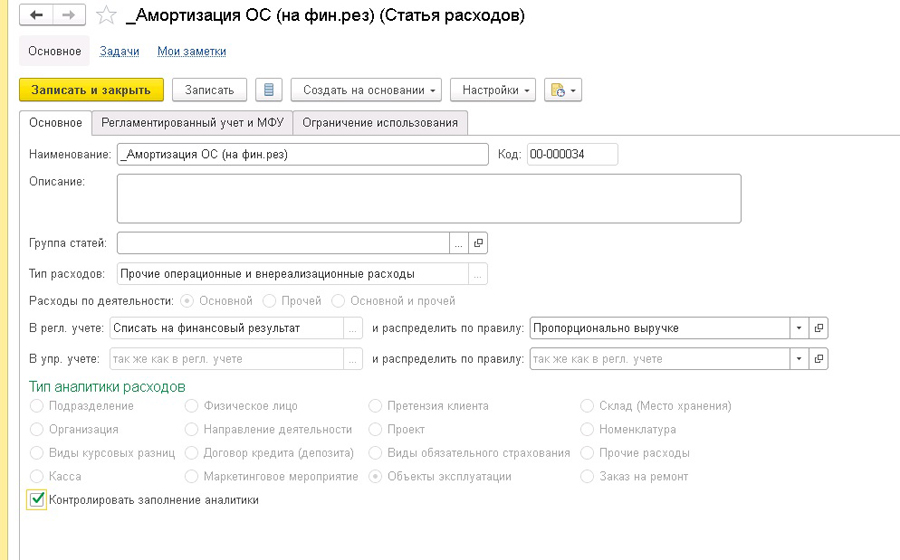Viewport: 900px width, 560px height.
Task: Select Основной activity radio button
Action: pos(187,301)
